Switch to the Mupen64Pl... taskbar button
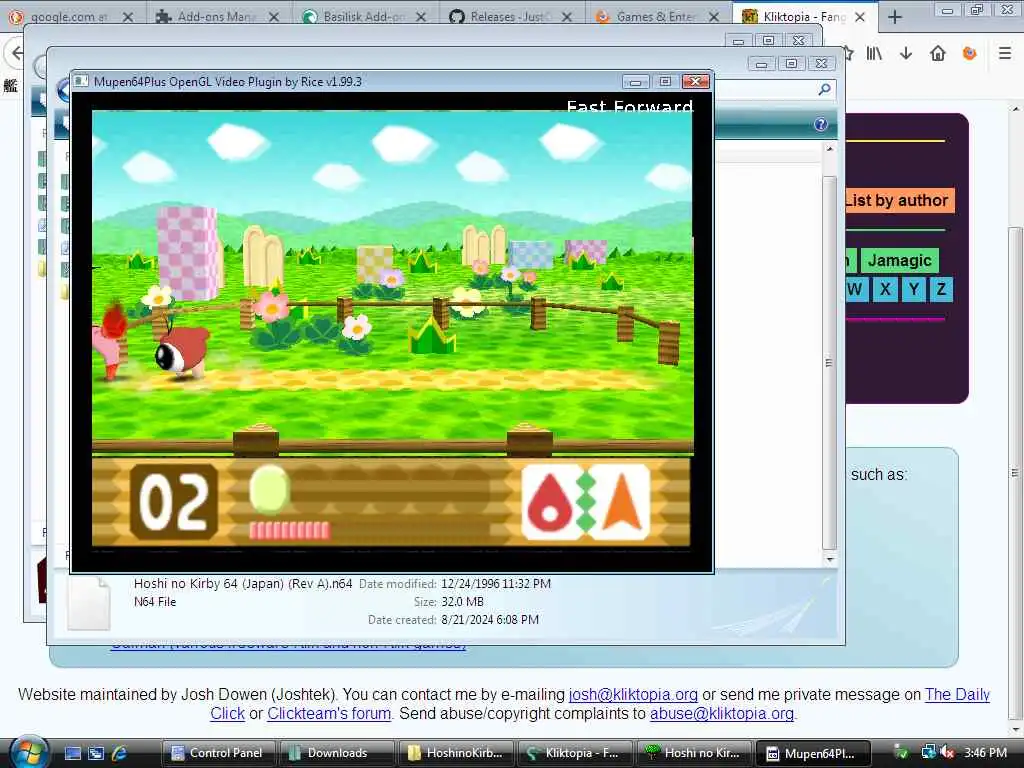Viewport: 1024px width, 768px height. click(812, 753)
